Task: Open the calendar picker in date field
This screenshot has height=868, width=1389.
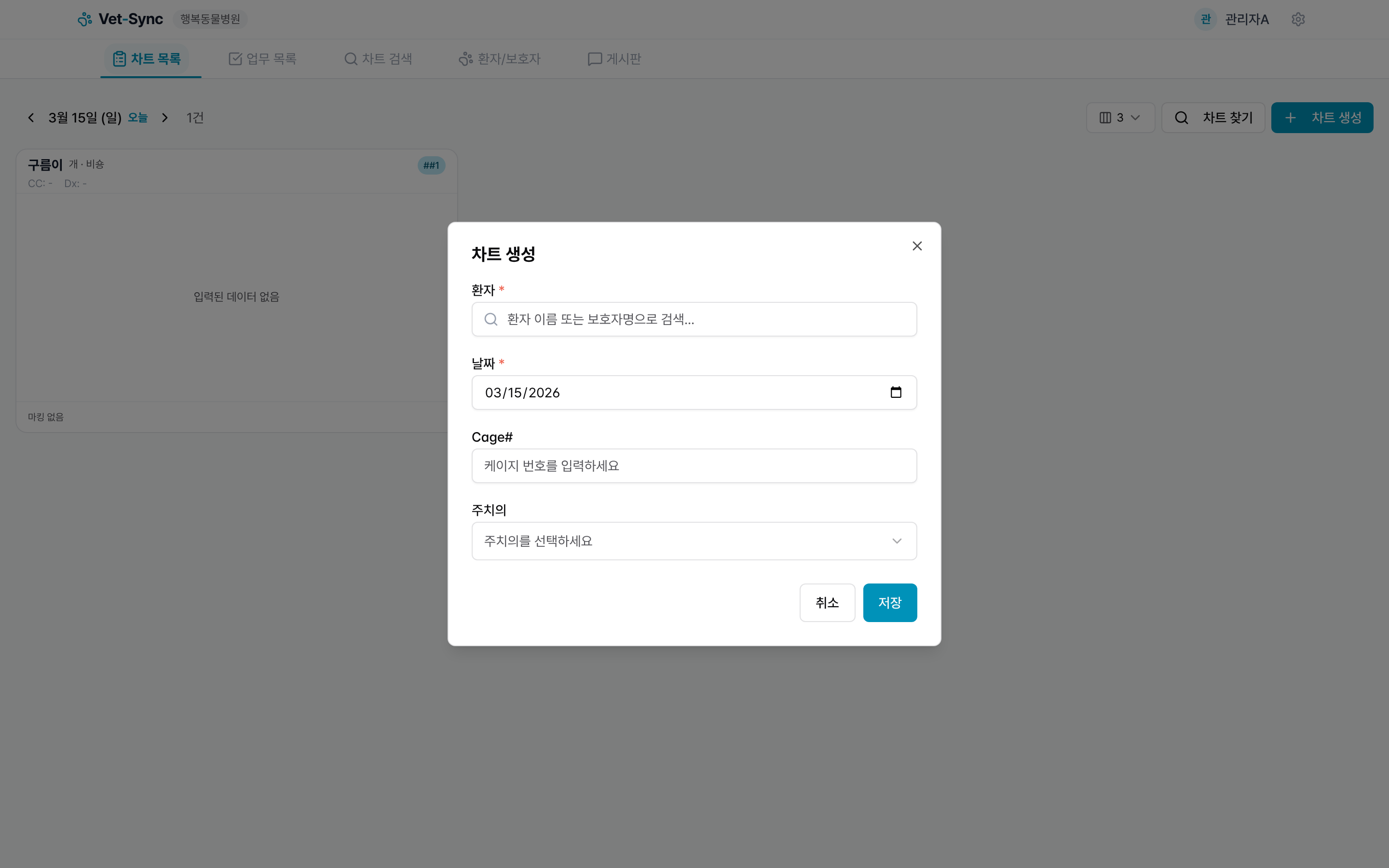Action: (896, 392)
